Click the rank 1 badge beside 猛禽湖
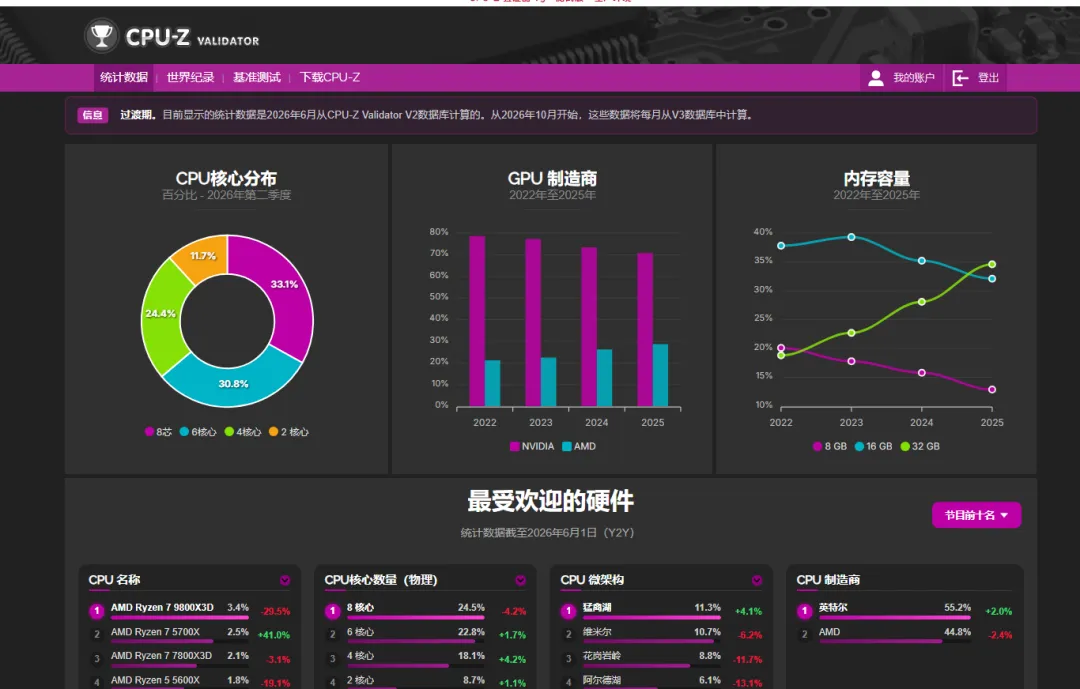The image size is (1080, 689). coord(568,610)
